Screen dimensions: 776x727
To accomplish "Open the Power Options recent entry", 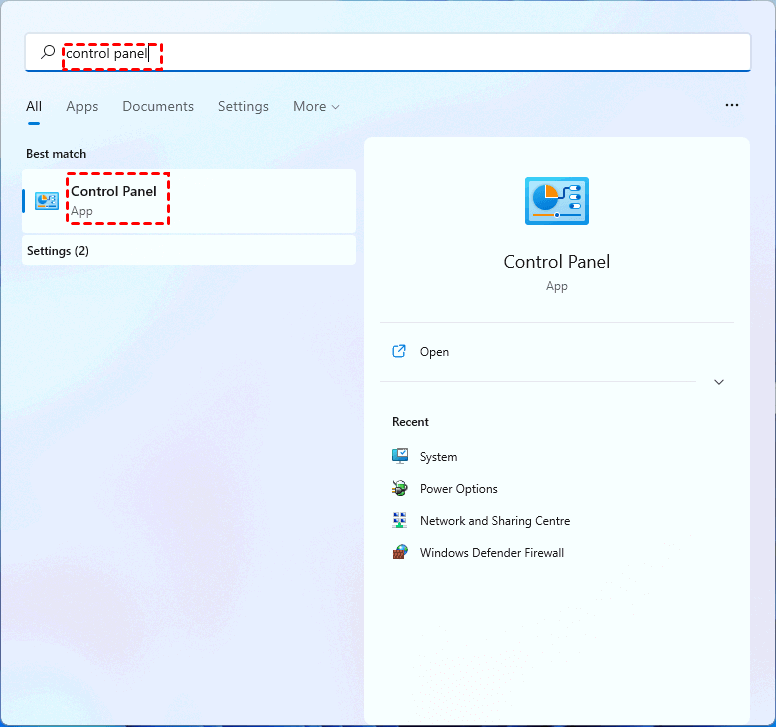I will [x=458, y=489].
